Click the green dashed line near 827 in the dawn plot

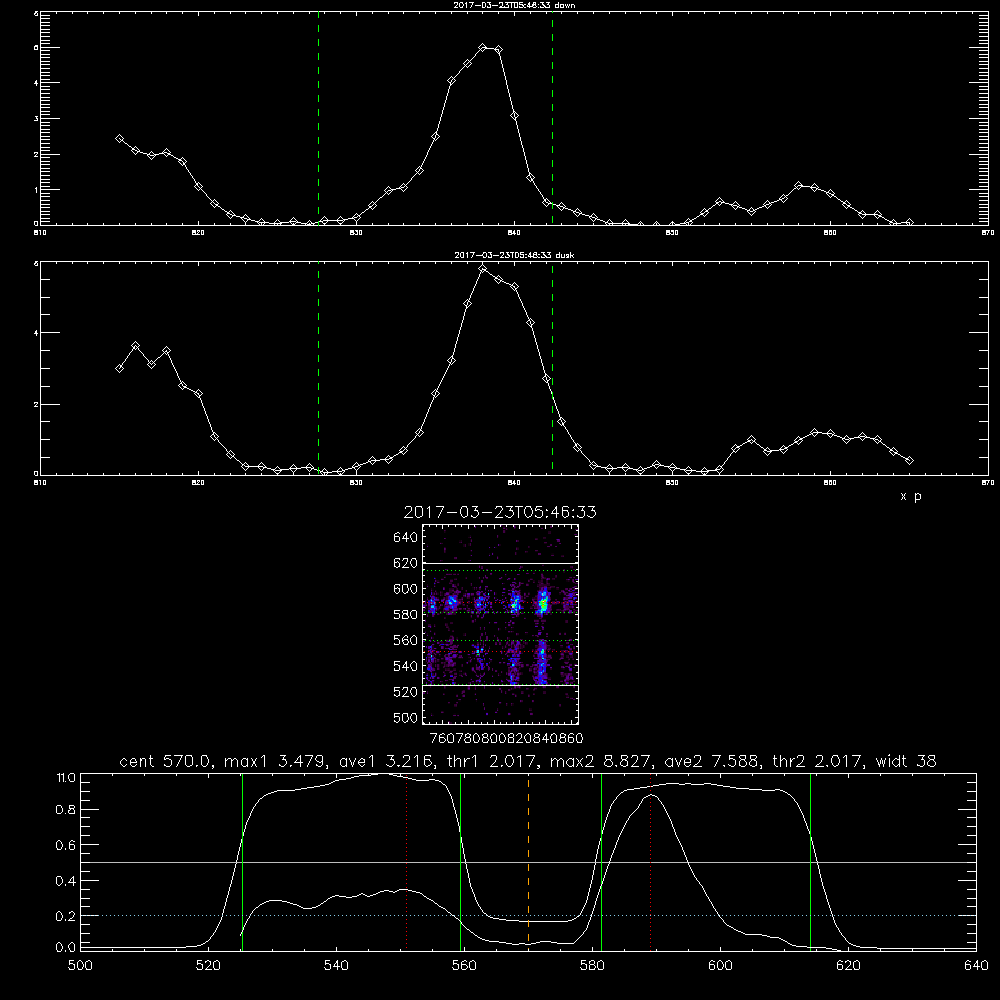pos(318,118)
